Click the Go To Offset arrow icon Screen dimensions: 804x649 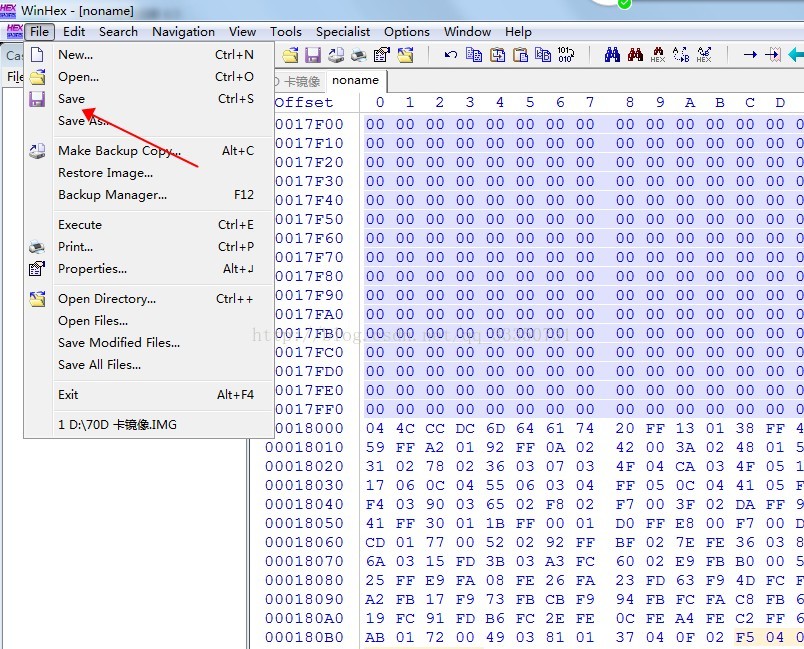click(x=750, y=55)
